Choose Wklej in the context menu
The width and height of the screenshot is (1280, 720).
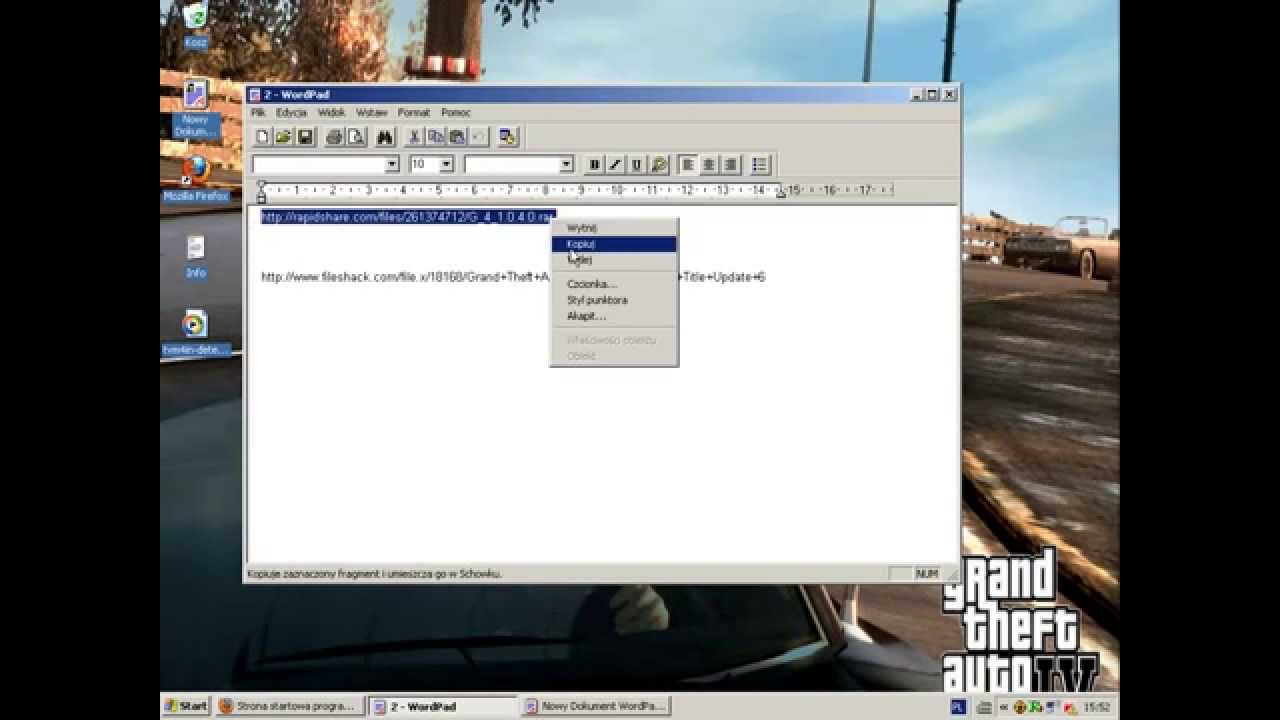click(x=614, y=260)
